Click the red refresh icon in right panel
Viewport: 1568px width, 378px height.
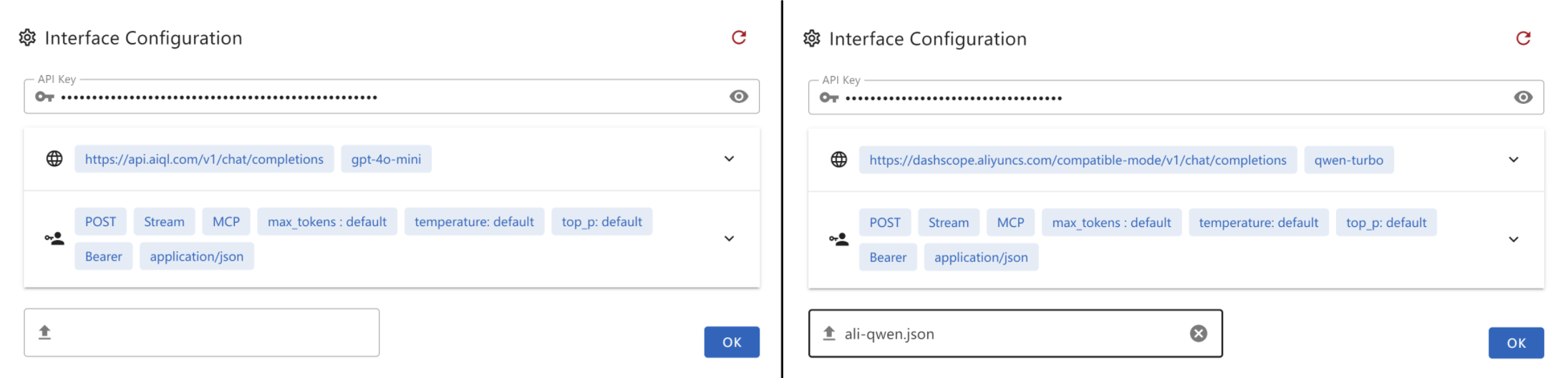pos(1523,38)
